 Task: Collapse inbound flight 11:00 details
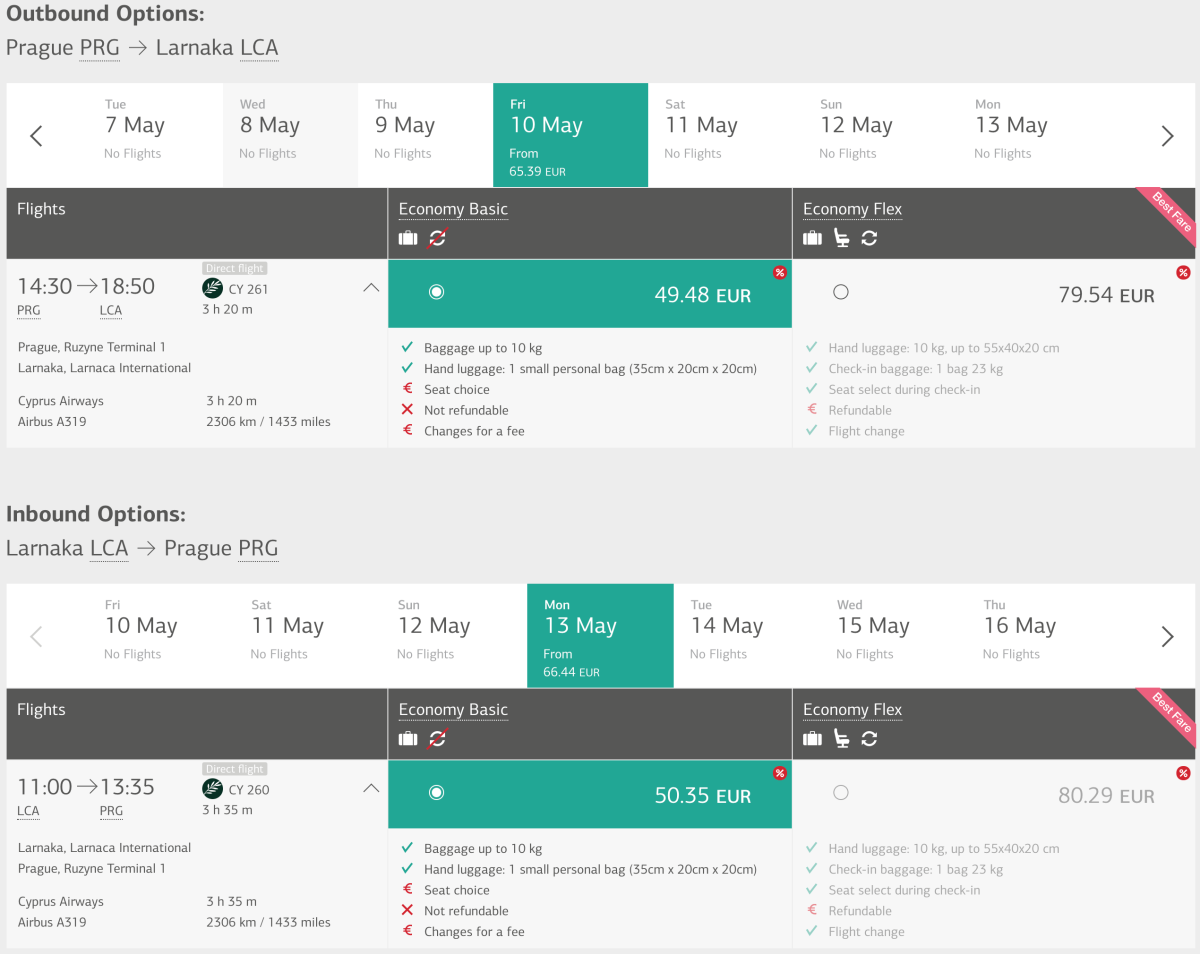pyautogui.click(x=371, y=788)
